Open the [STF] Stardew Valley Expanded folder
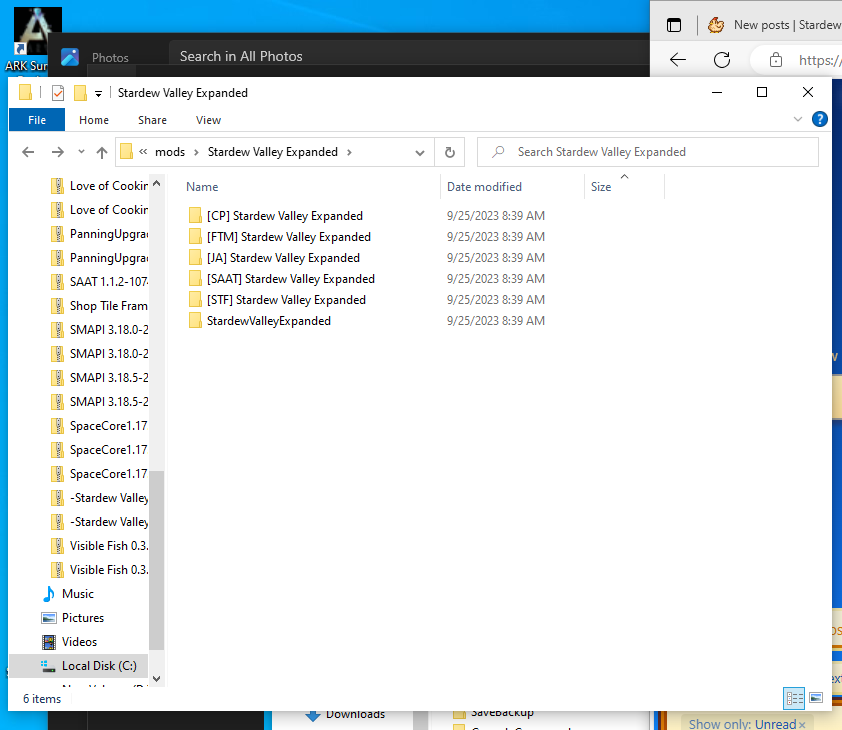 pos(286,300)
